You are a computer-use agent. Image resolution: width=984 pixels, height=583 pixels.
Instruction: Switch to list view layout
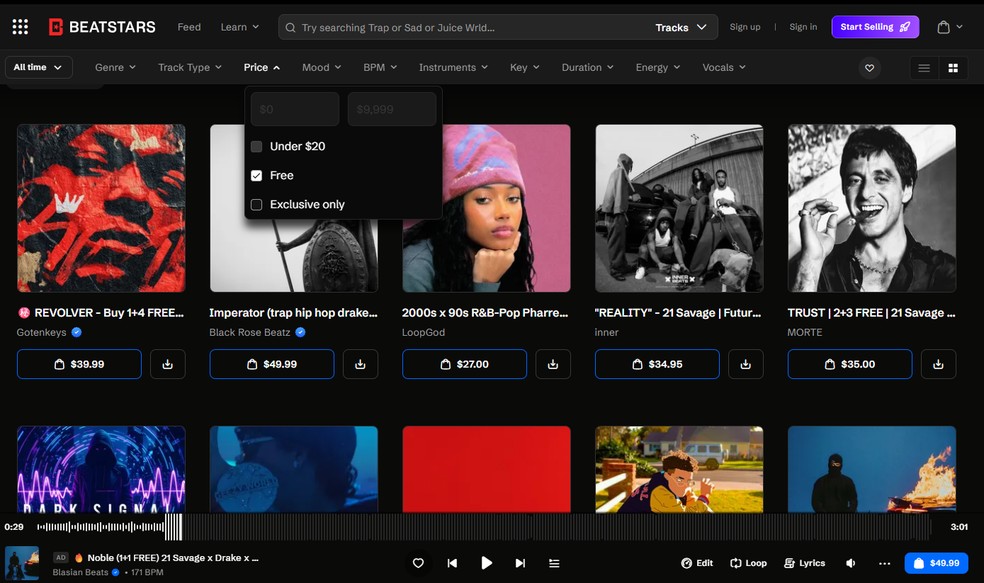(924, 68)
